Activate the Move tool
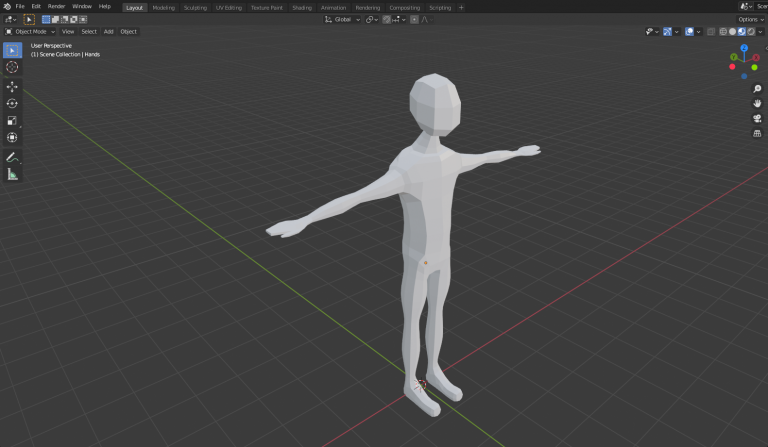 [12, 87]
